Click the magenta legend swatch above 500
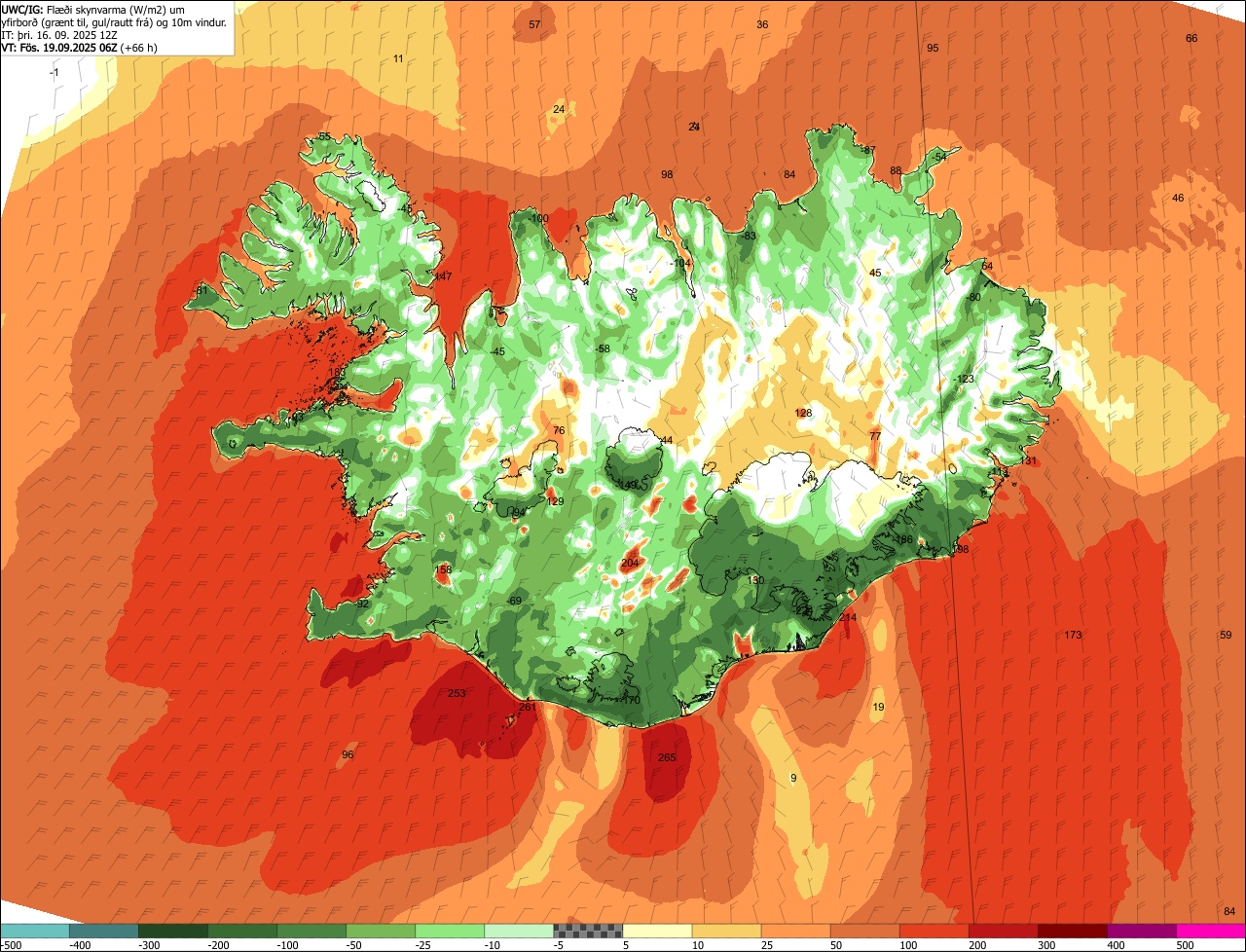Screen dimensions: 1246x952 [x=1211, y=931]
